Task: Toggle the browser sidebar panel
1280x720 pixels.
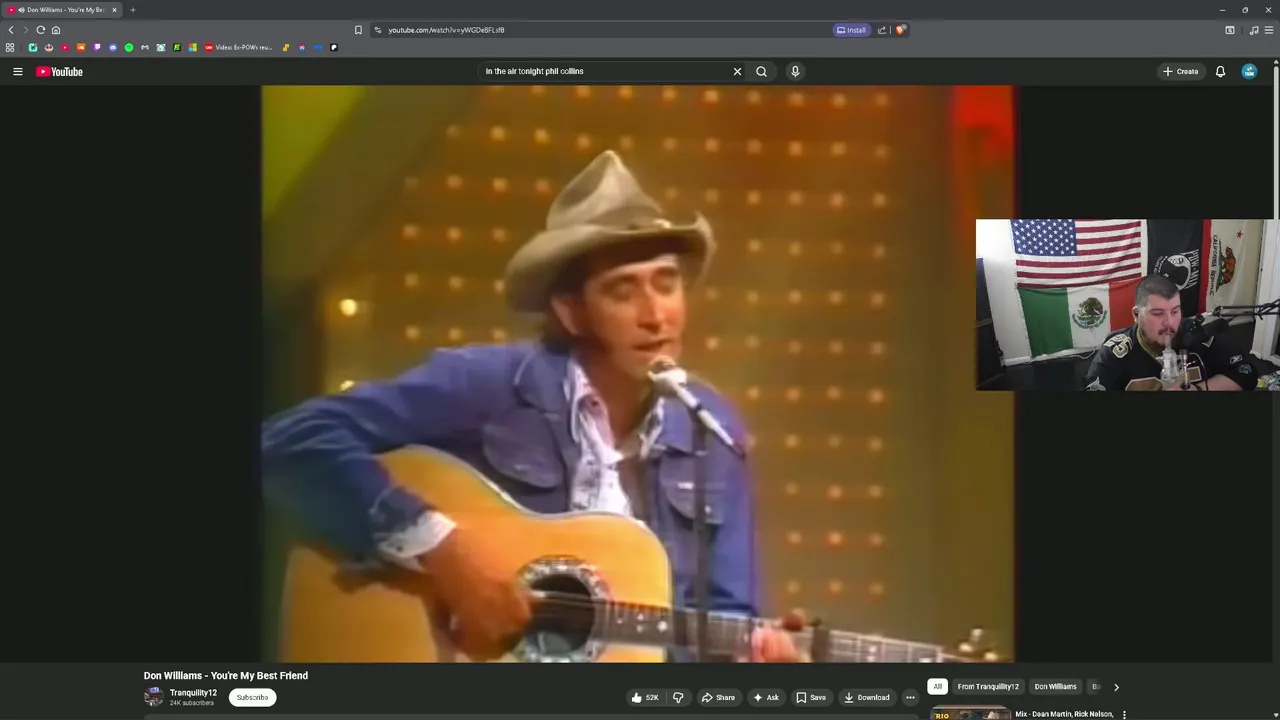Action: 1230,30
